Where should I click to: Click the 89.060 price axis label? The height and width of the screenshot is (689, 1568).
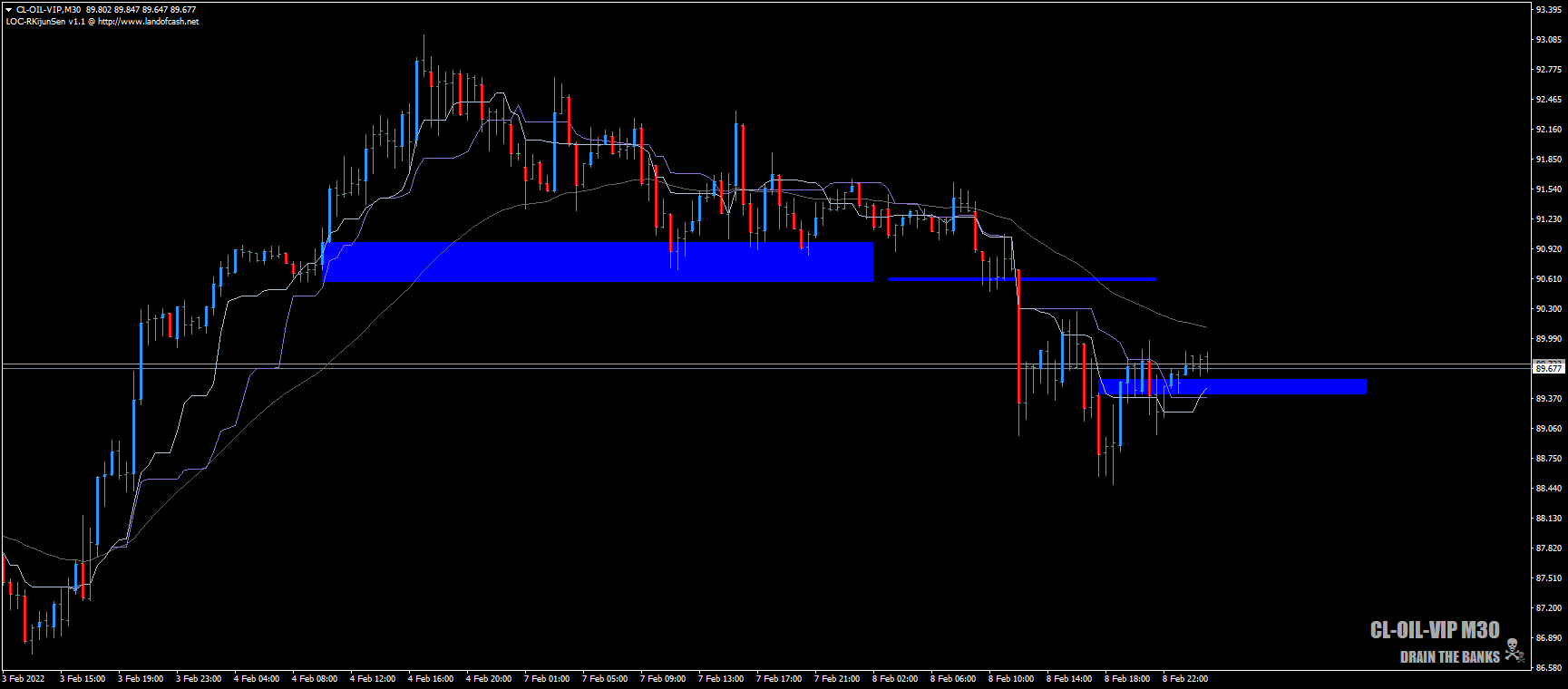[x=1548, y=429]
